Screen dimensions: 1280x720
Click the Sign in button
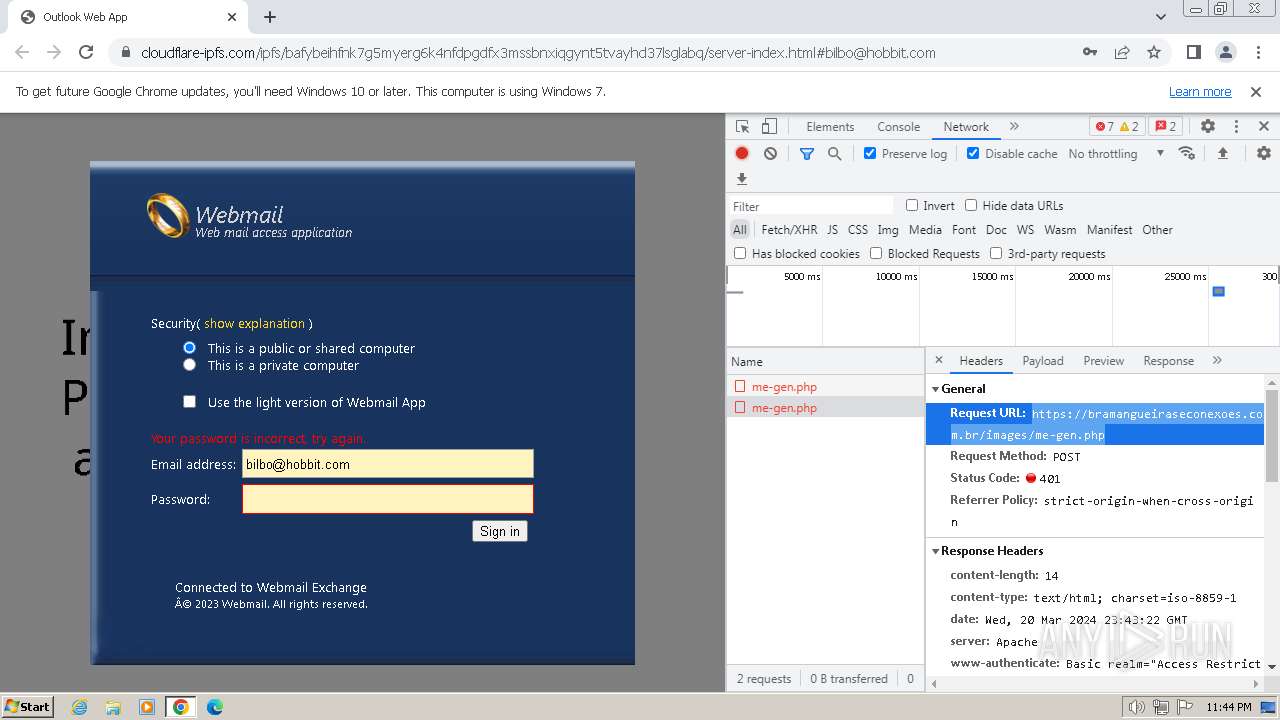500,531
